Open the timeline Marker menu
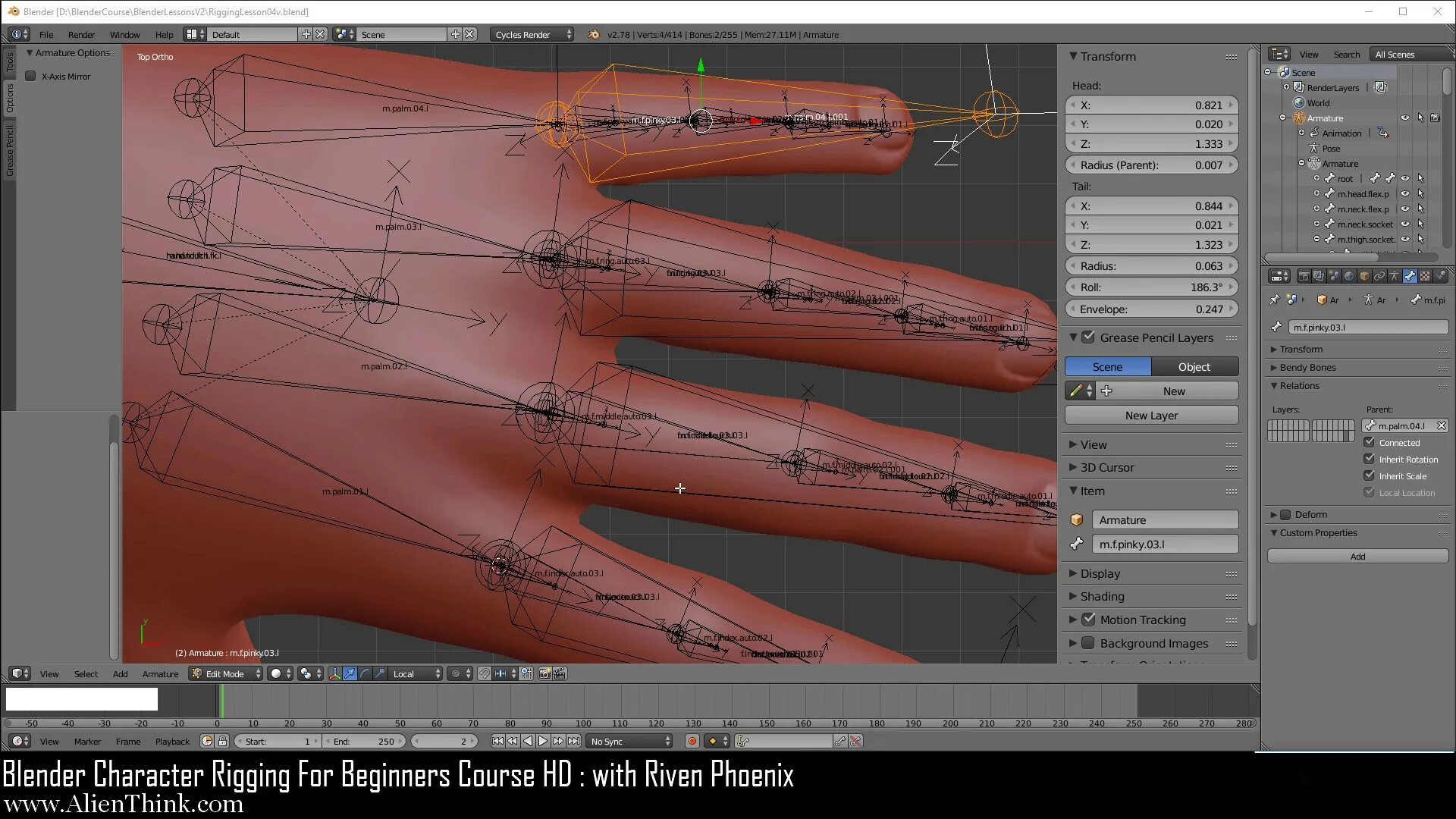This screenshot has width=1456, height=819. coord(87,741)
